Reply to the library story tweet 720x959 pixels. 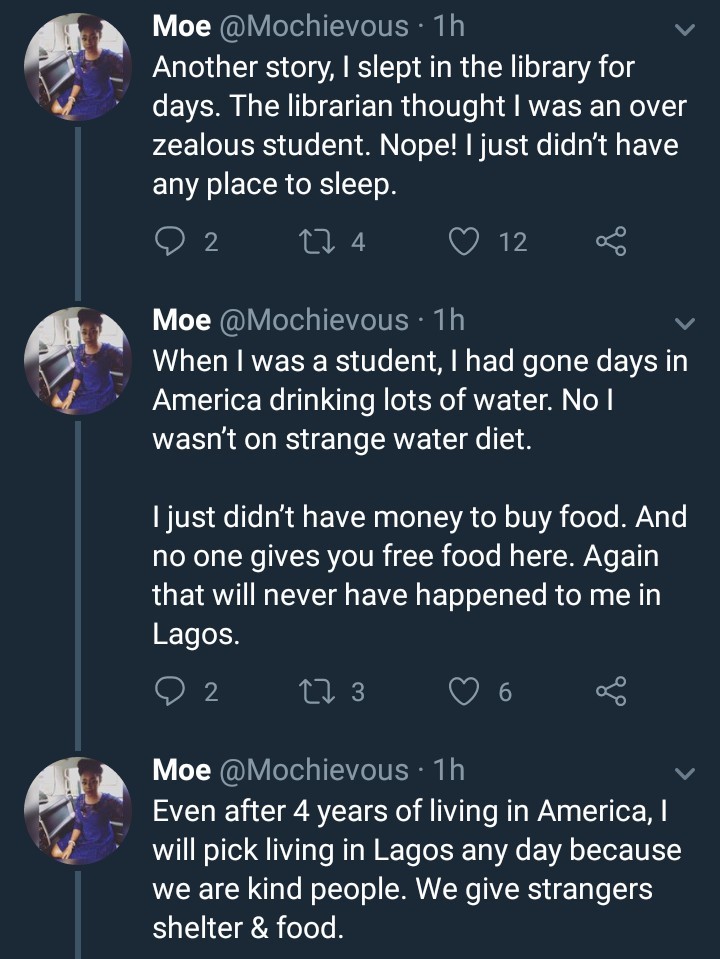(x=171, y=241)
